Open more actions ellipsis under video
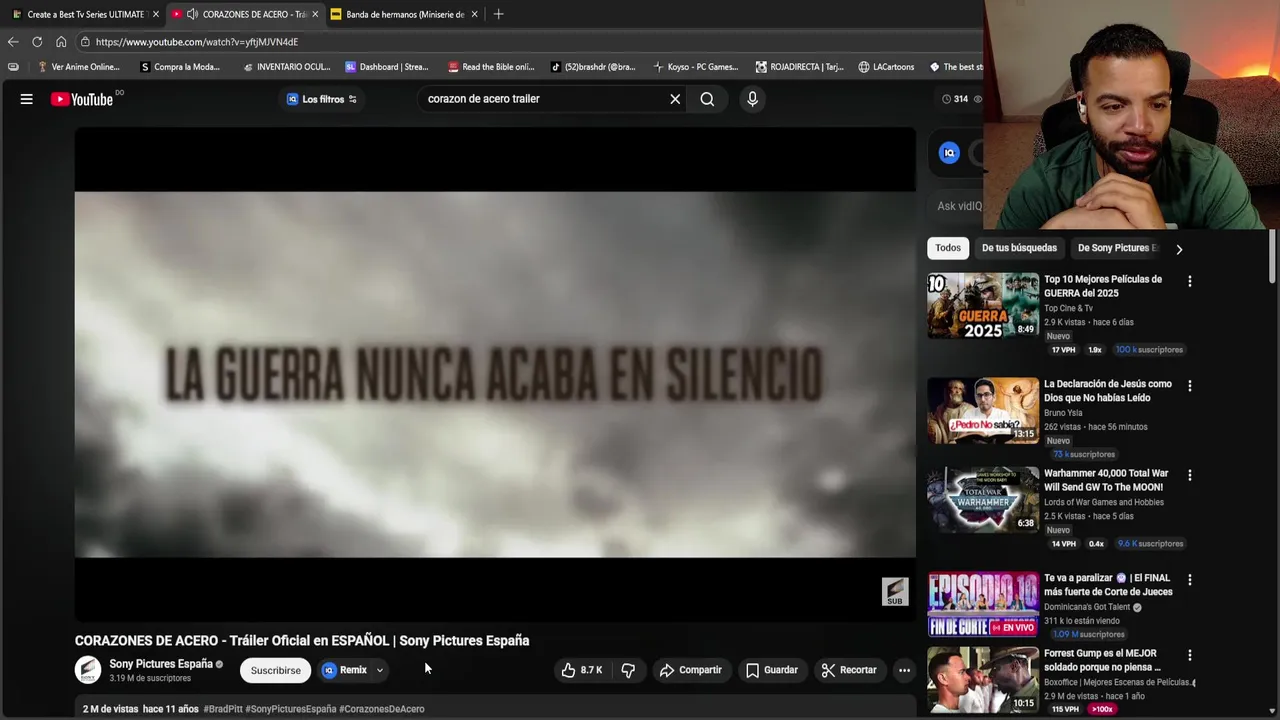The width and height of the screenshot is (1280, 720). [x=904, y=670]
